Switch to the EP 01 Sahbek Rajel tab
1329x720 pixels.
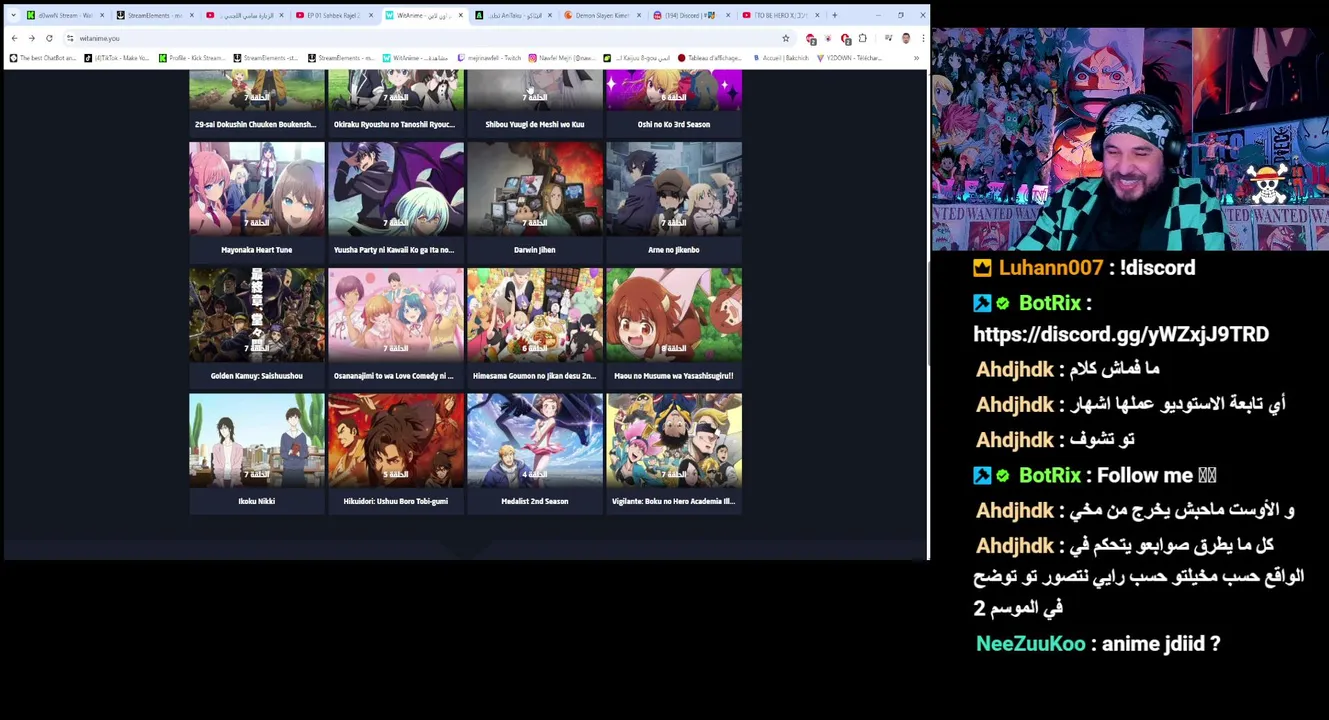[333, 15]
